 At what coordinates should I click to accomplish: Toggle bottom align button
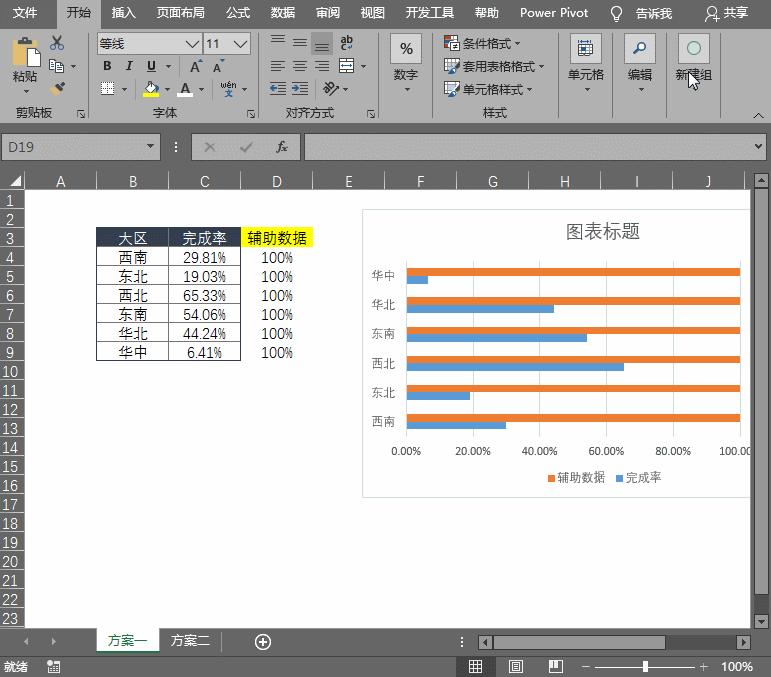(322, 43)
